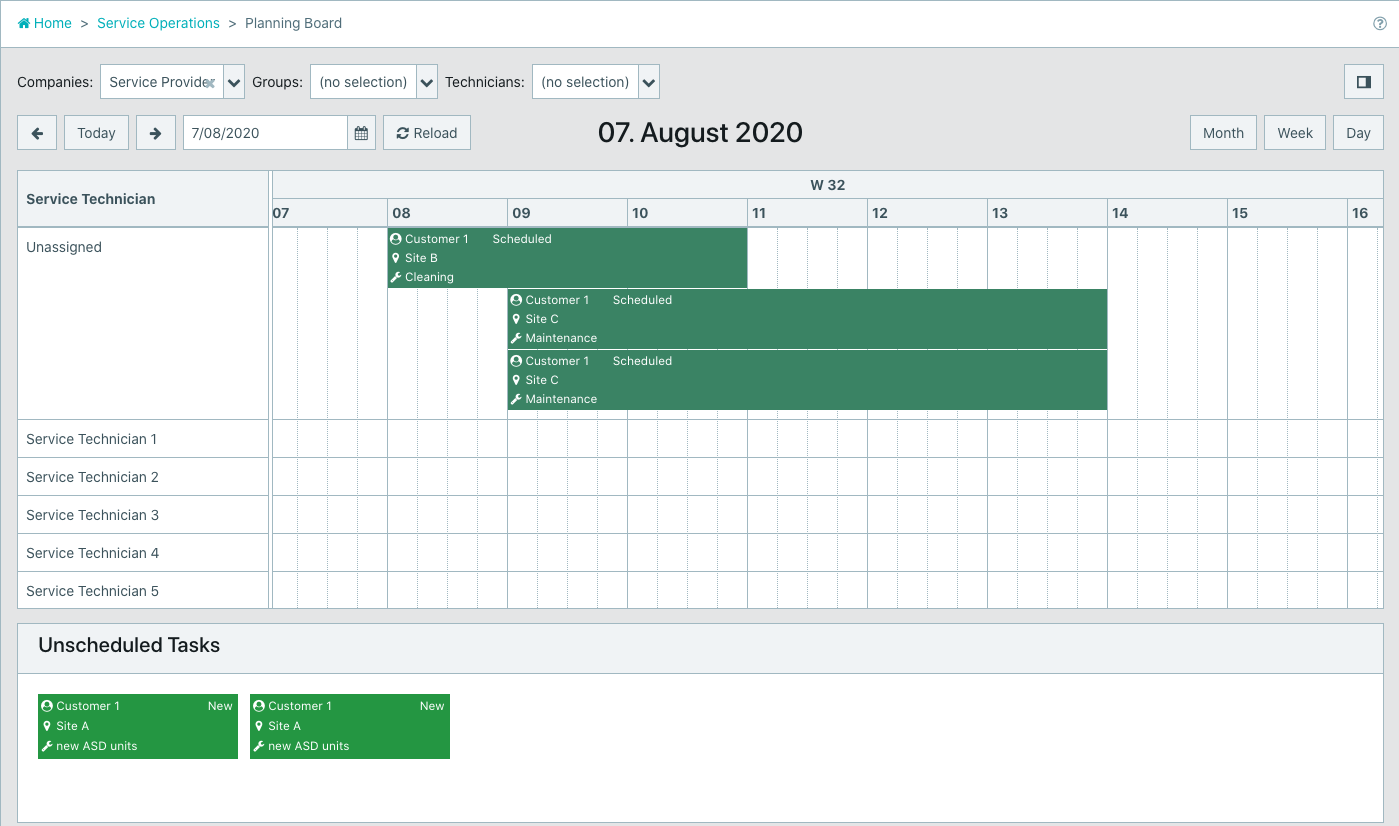Click the Service Technician column header
The height and width of the screenshot is (826, 1399).
[x=143, y=199]
